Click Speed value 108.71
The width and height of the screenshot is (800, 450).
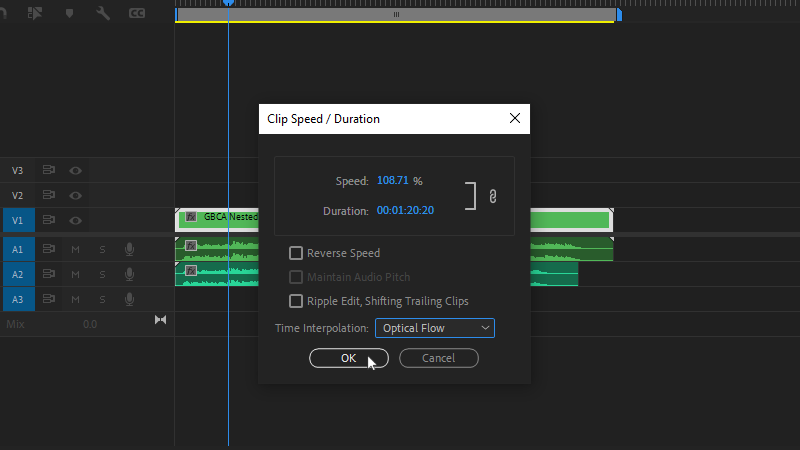pos(392,181)
